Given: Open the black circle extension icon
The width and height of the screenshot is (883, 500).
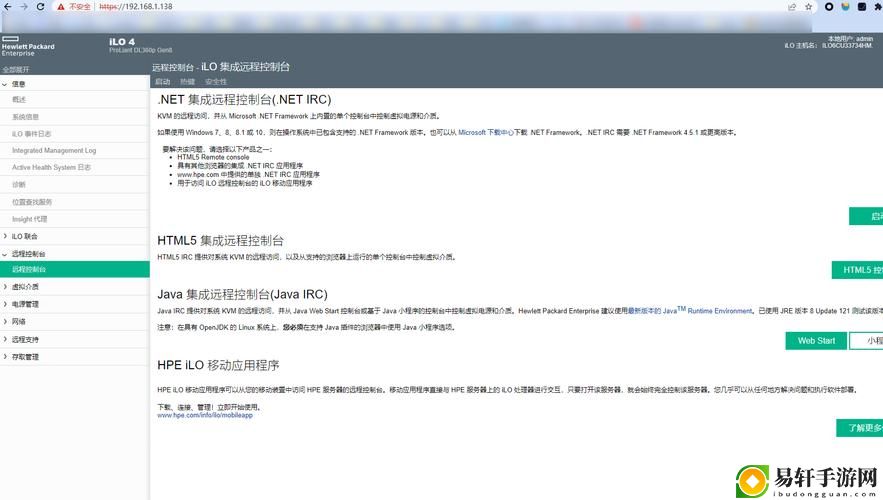Looking at the screenshot, I should tap(829, 7).
